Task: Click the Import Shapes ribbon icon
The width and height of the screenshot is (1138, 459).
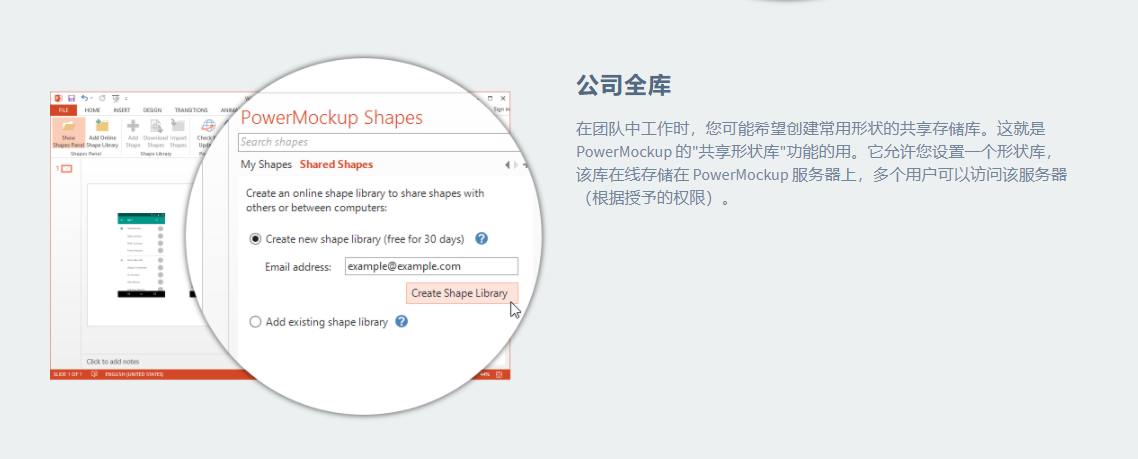Action: pos(178,125)
